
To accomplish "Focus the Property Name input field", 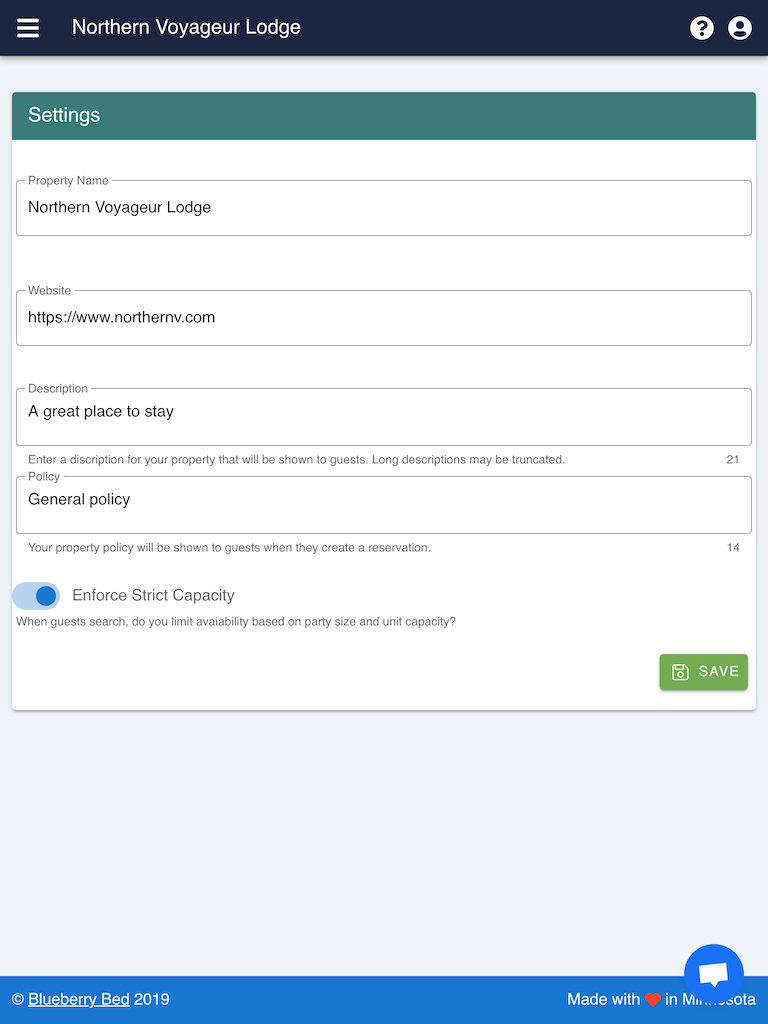I will click(384, 208).
